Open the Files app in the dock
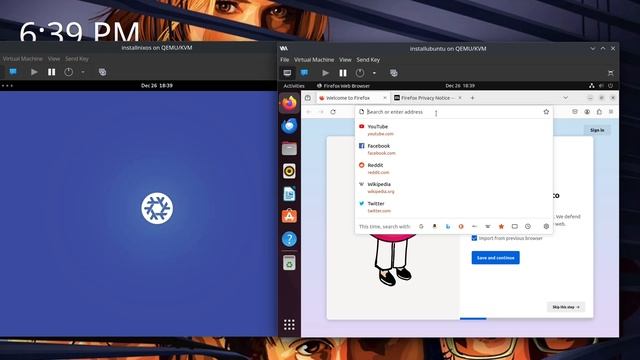This screenshot has width=640, height=360. coord(289,149)
